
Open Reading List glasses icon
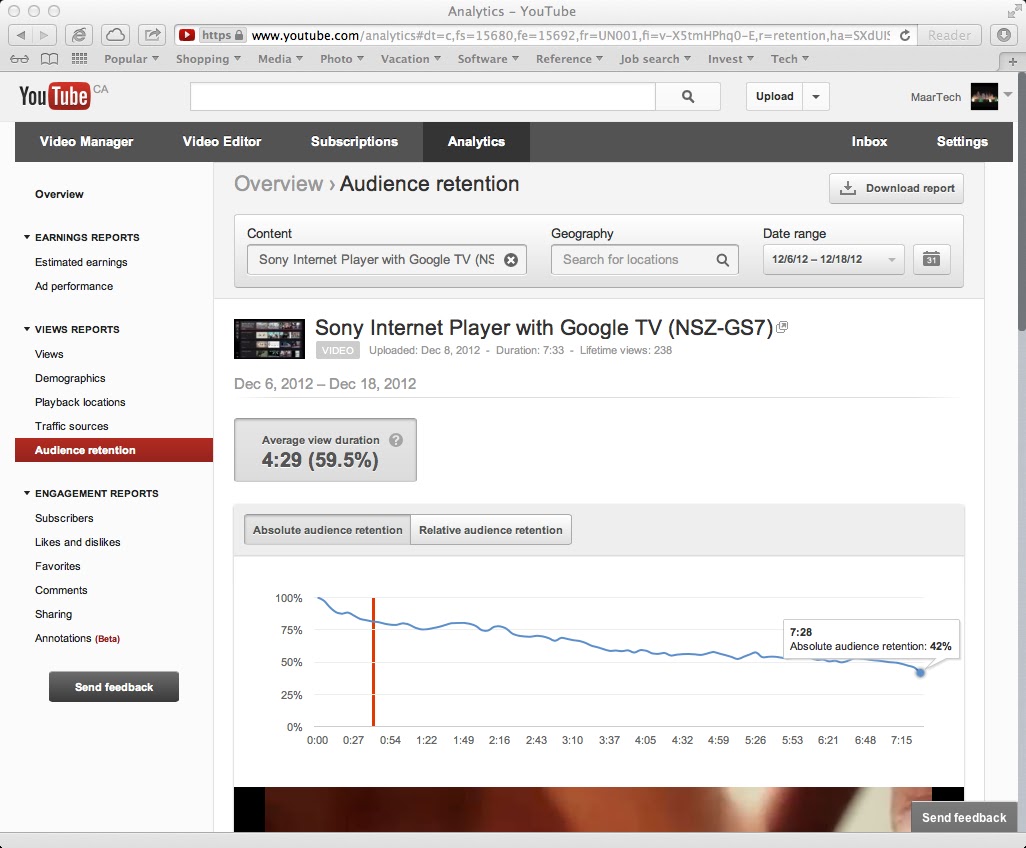[20, 59]
